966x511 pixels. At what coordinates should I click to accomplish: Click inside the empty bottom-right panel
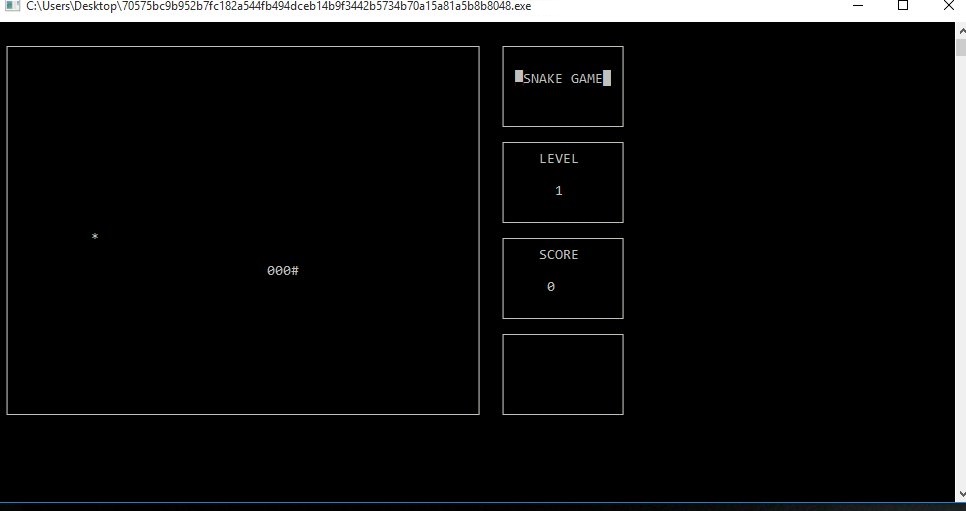(x=563, y=374)
